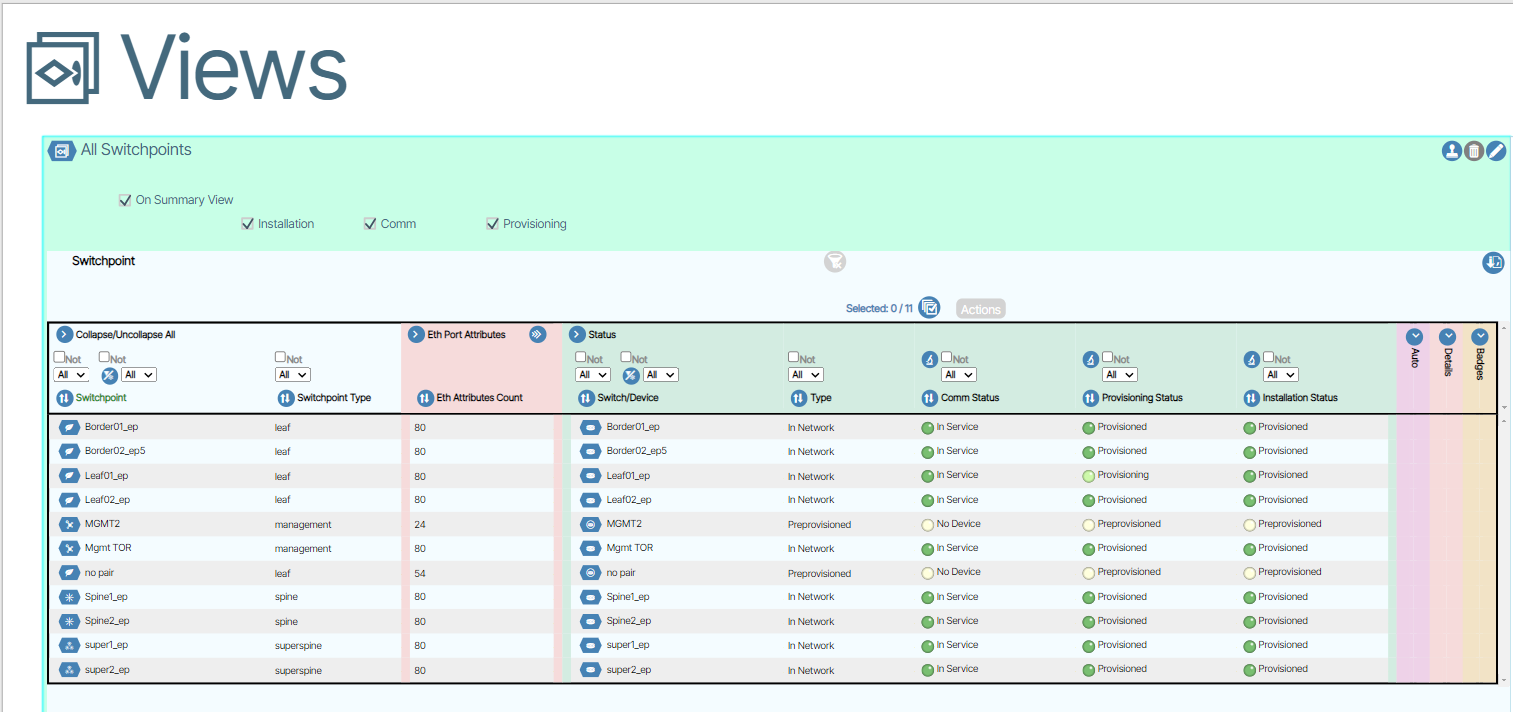Click the delete view trash icon
Image resolution: width=1513 pixels, height=712 pixels.
[x=1474, y=151]
